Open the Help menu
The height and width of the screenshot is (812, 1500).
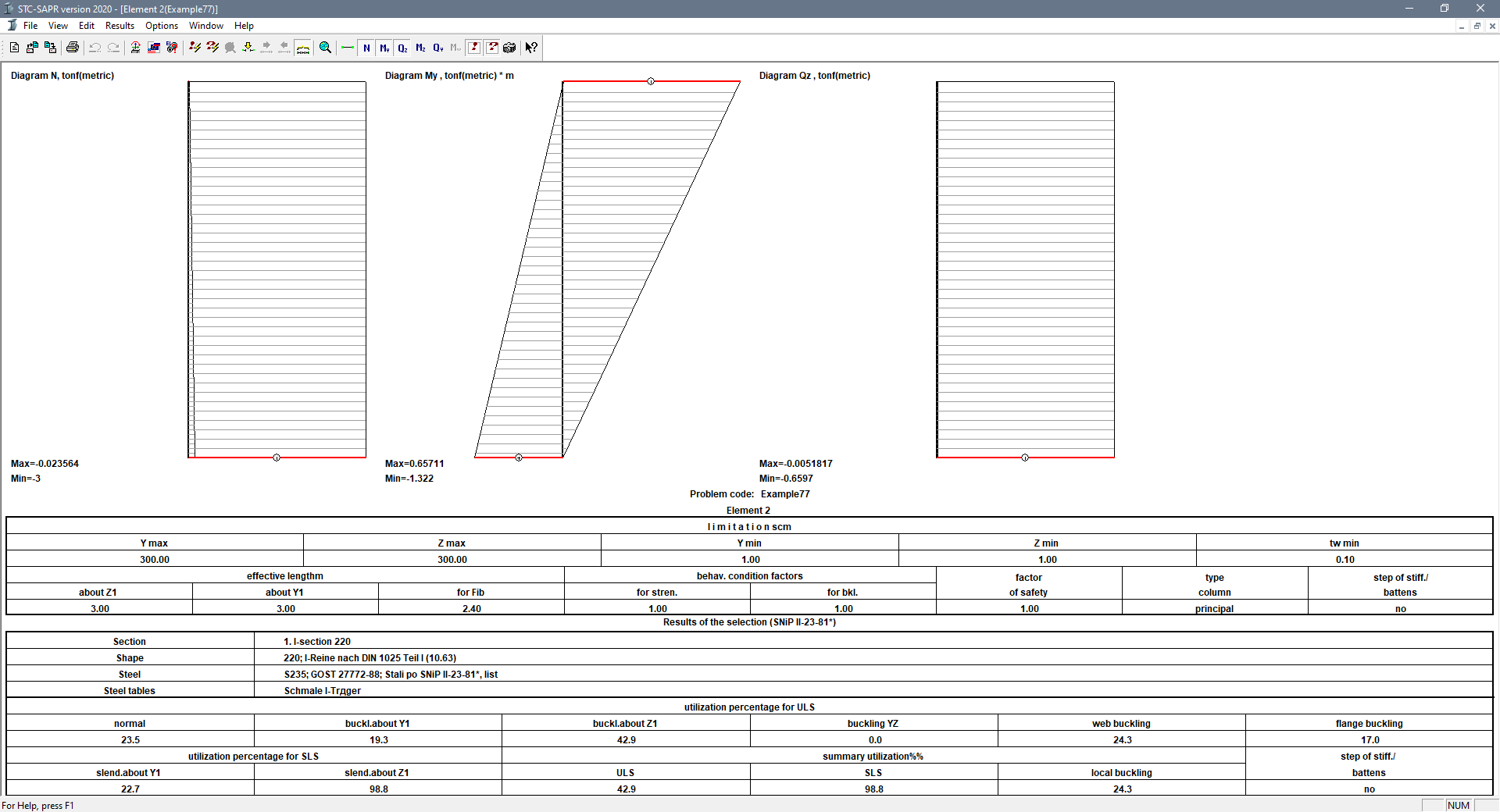244,26
